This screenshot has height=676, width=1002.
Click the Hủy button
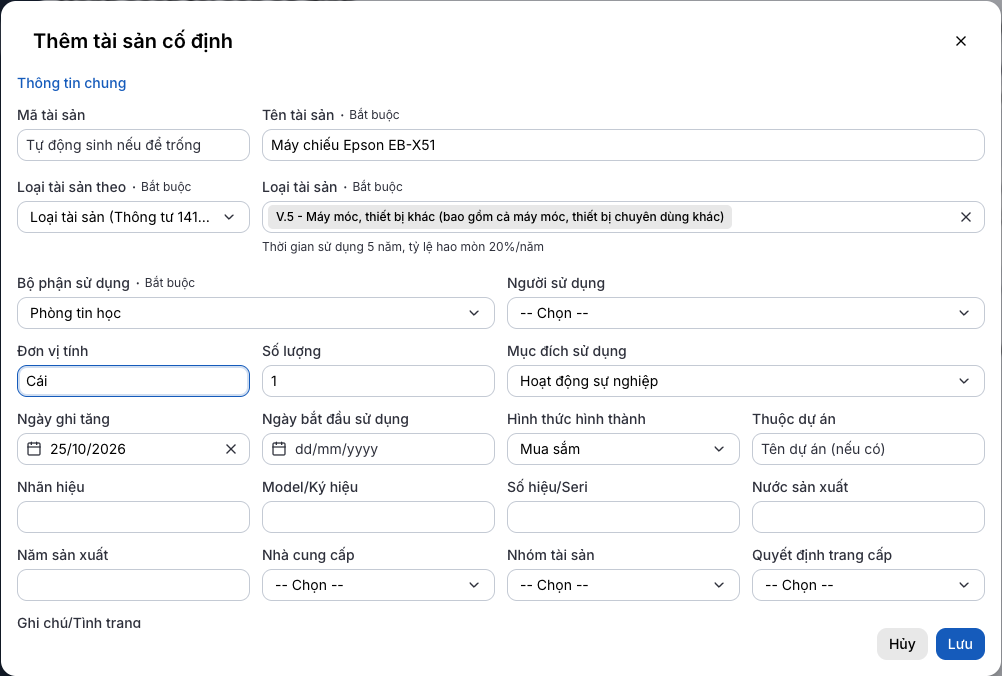click(x=902, y=644)
